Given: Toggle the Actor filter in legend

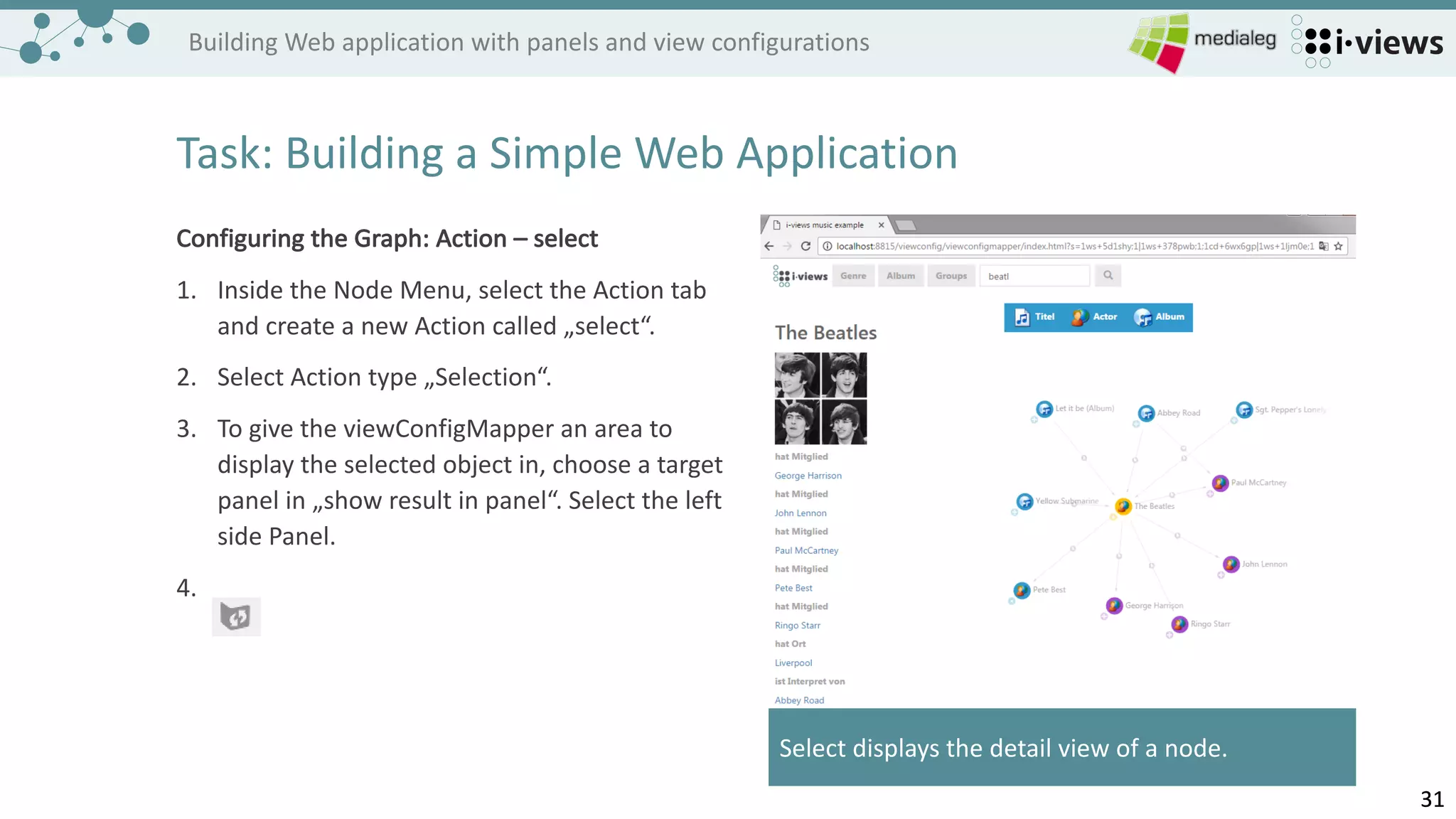Looking at the screenshot, I should click(1094, 317).
